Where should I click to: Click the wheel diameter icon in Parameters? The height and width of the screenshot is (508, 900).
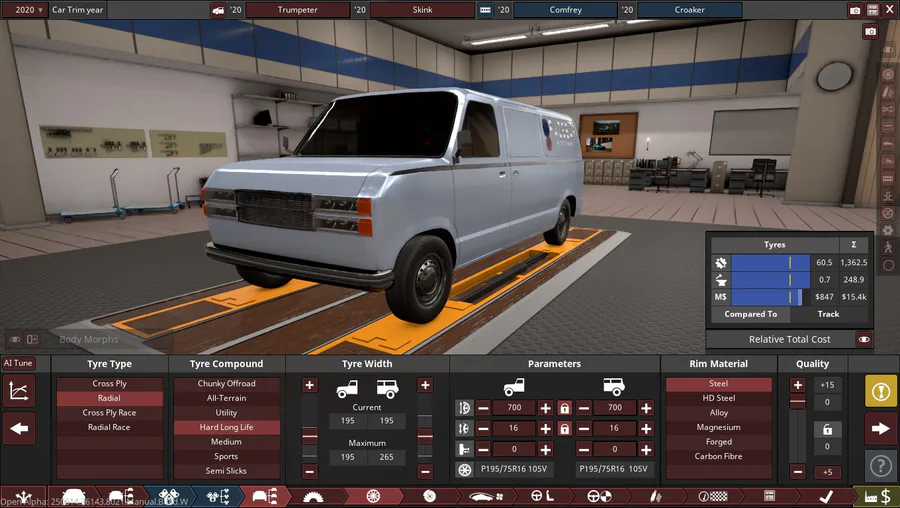tap(464, 408)
